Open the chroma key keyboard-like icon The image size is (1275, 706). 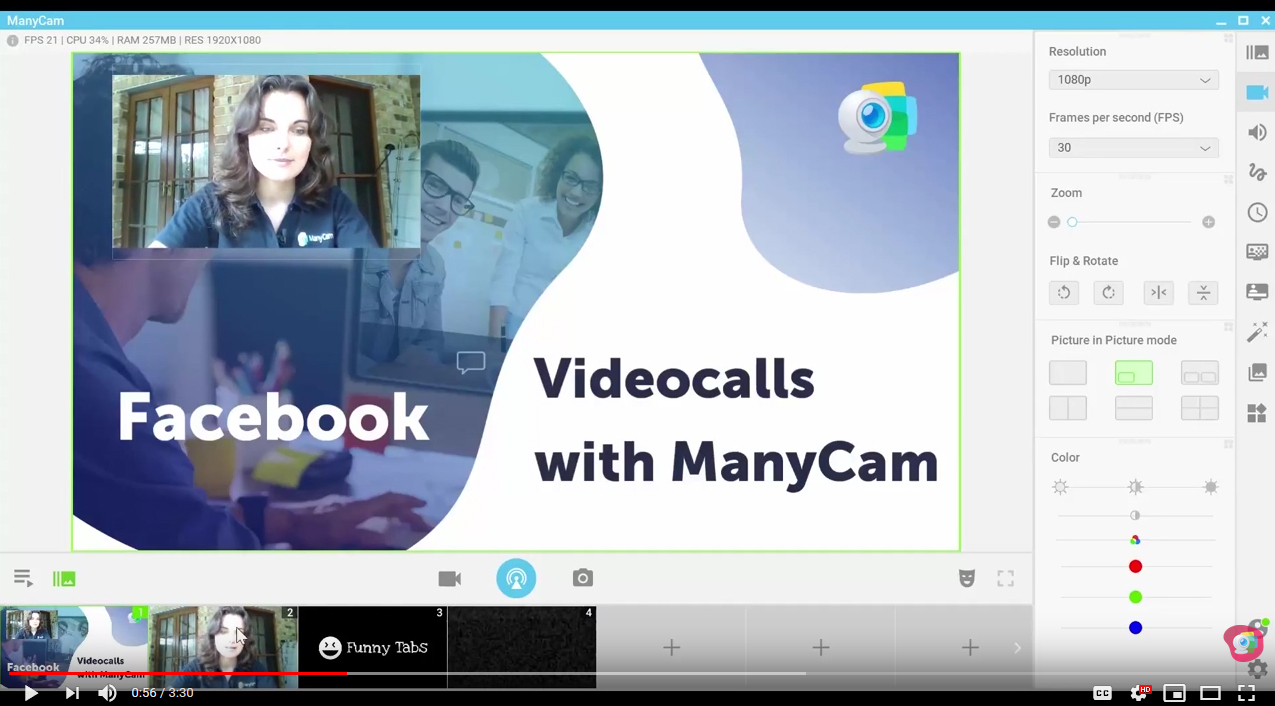coord(1257,252)
